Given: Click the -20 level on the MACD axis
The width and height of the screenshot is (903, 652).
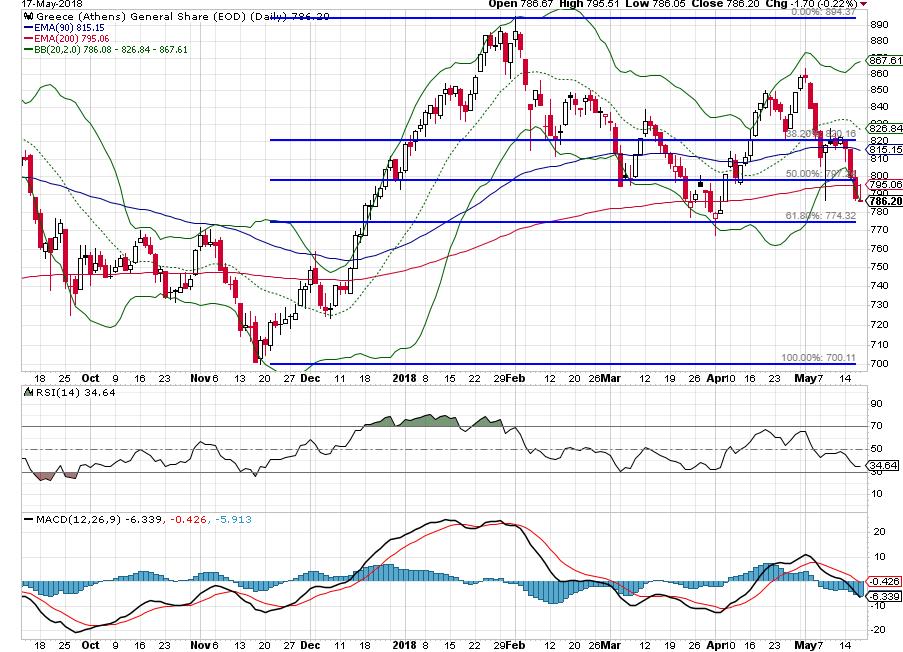Looking at the screenshot, I should pyautogui.click(x=878, y=630).
